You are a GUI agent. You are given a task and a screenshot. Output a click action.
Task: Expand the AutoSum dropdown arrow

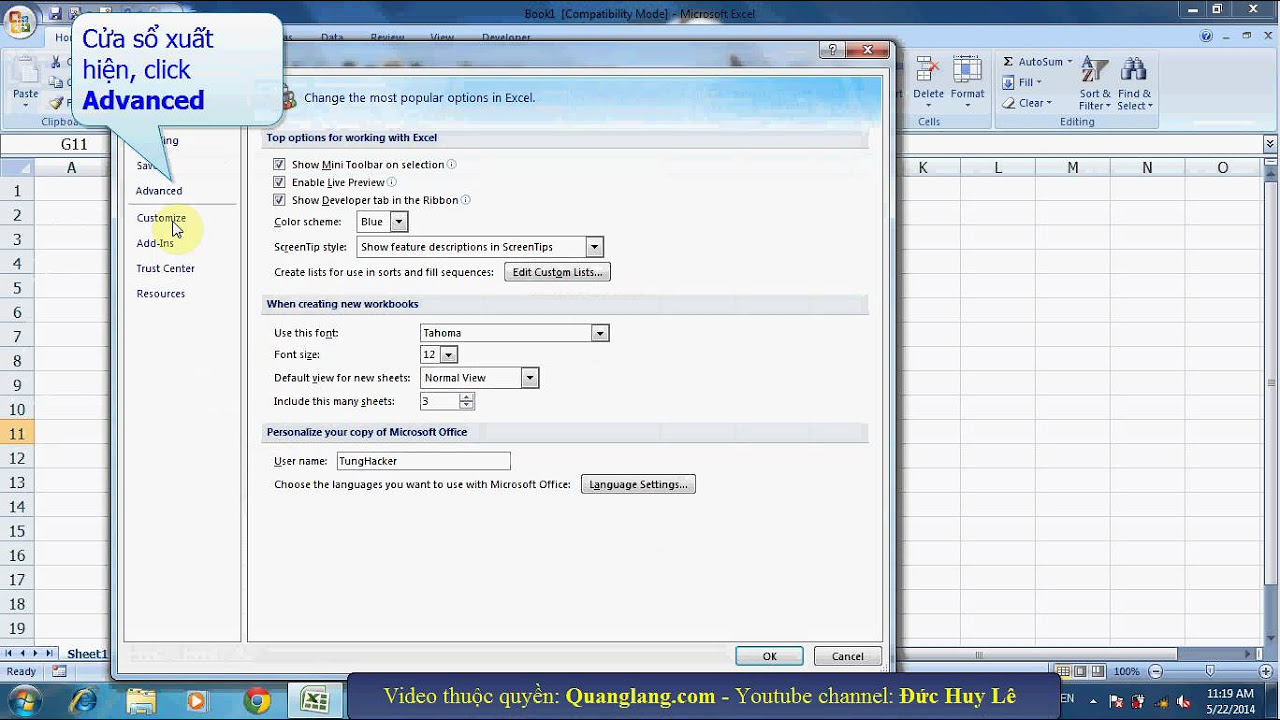pos(1070,62)
